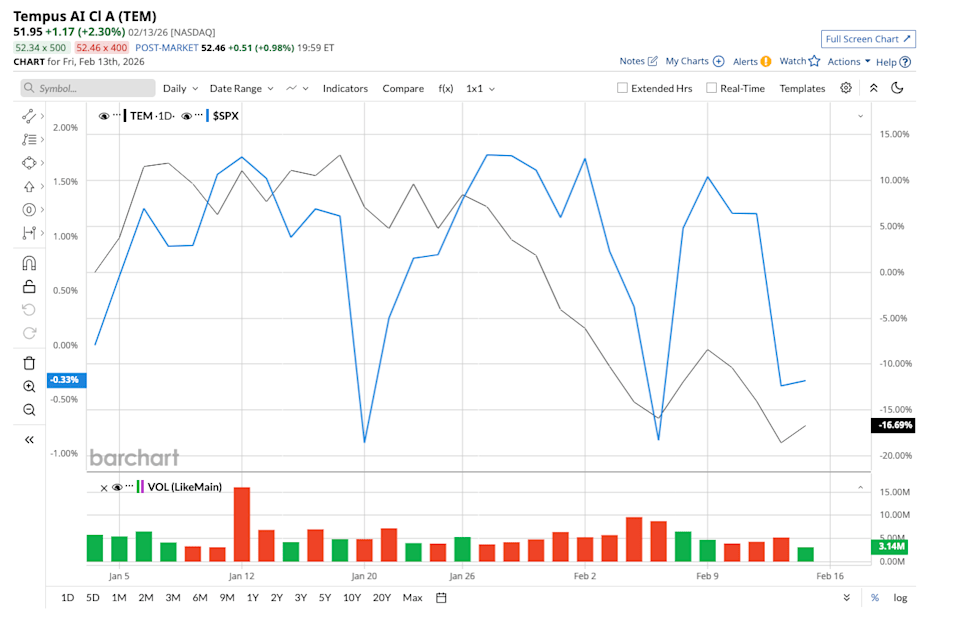
Task: Delete all chart drawings with trash icon
Action: pos(29,362)
